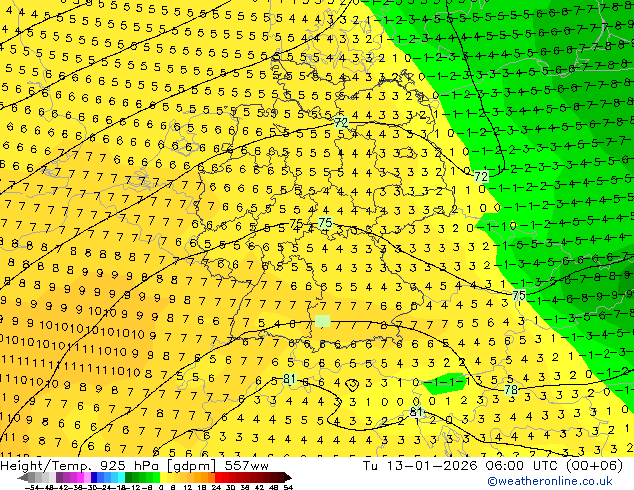Click the "Tu 13-01-2026 06:00 UTC (00+06)" timestamp
This screenshot has width=634, height=490.
pyautogui.click(x=492, y=465)
